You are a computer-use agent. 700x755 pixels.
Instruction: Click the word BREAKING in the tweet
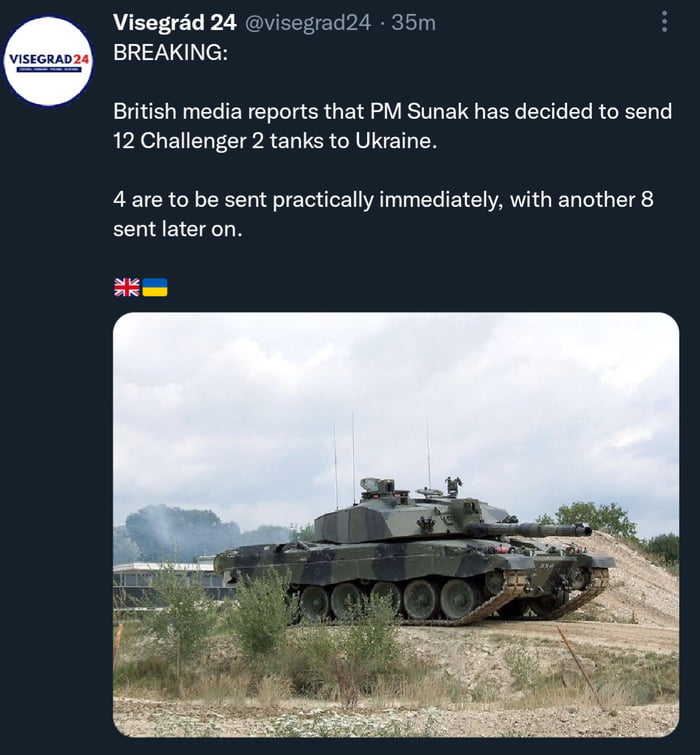(x=170, y=52)
